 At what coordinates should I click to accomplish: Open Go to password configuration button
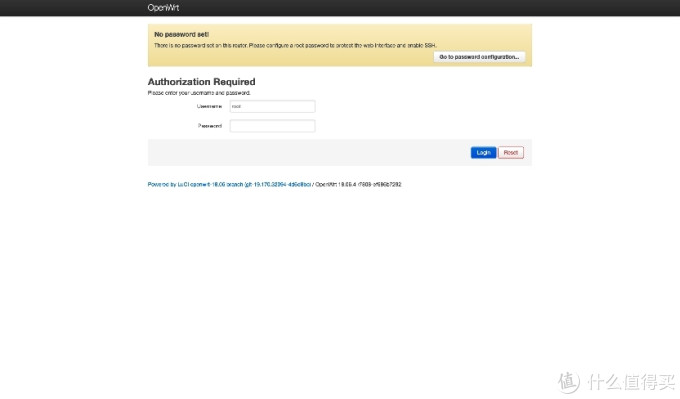pyautogui.click(x=479, y=57)
